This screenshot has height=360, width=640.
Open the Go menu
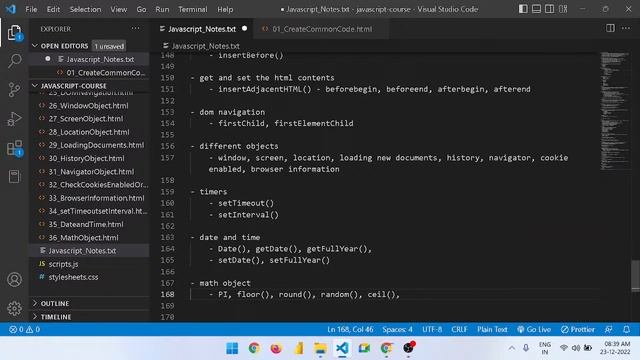(141, 9)
